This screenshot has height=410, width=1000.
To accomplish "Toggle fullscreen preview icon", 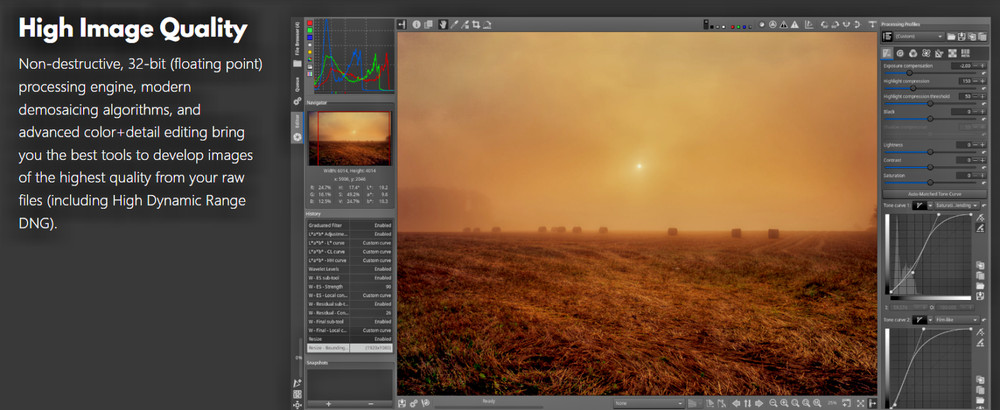I will (860, 403).
